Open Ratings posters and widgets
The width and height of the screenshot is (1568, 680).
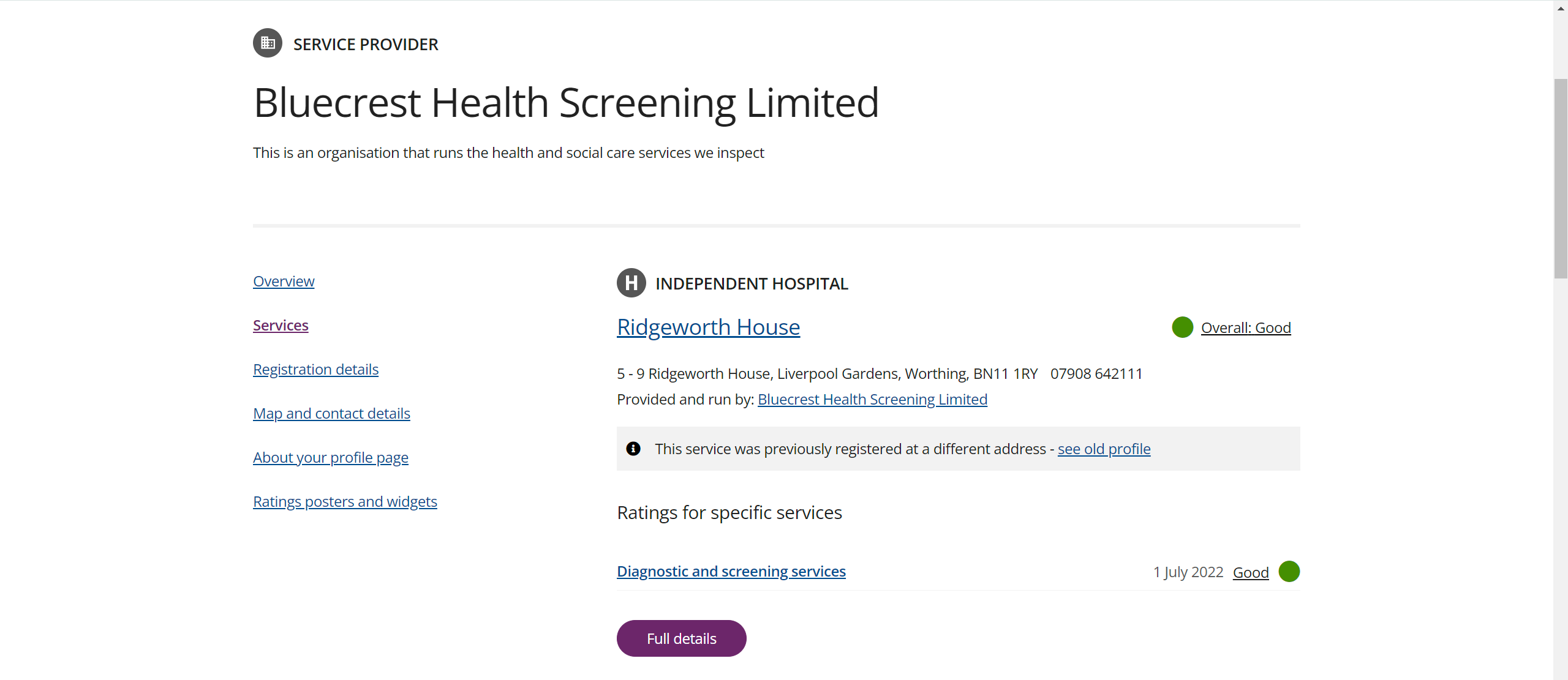click(345, 501)
